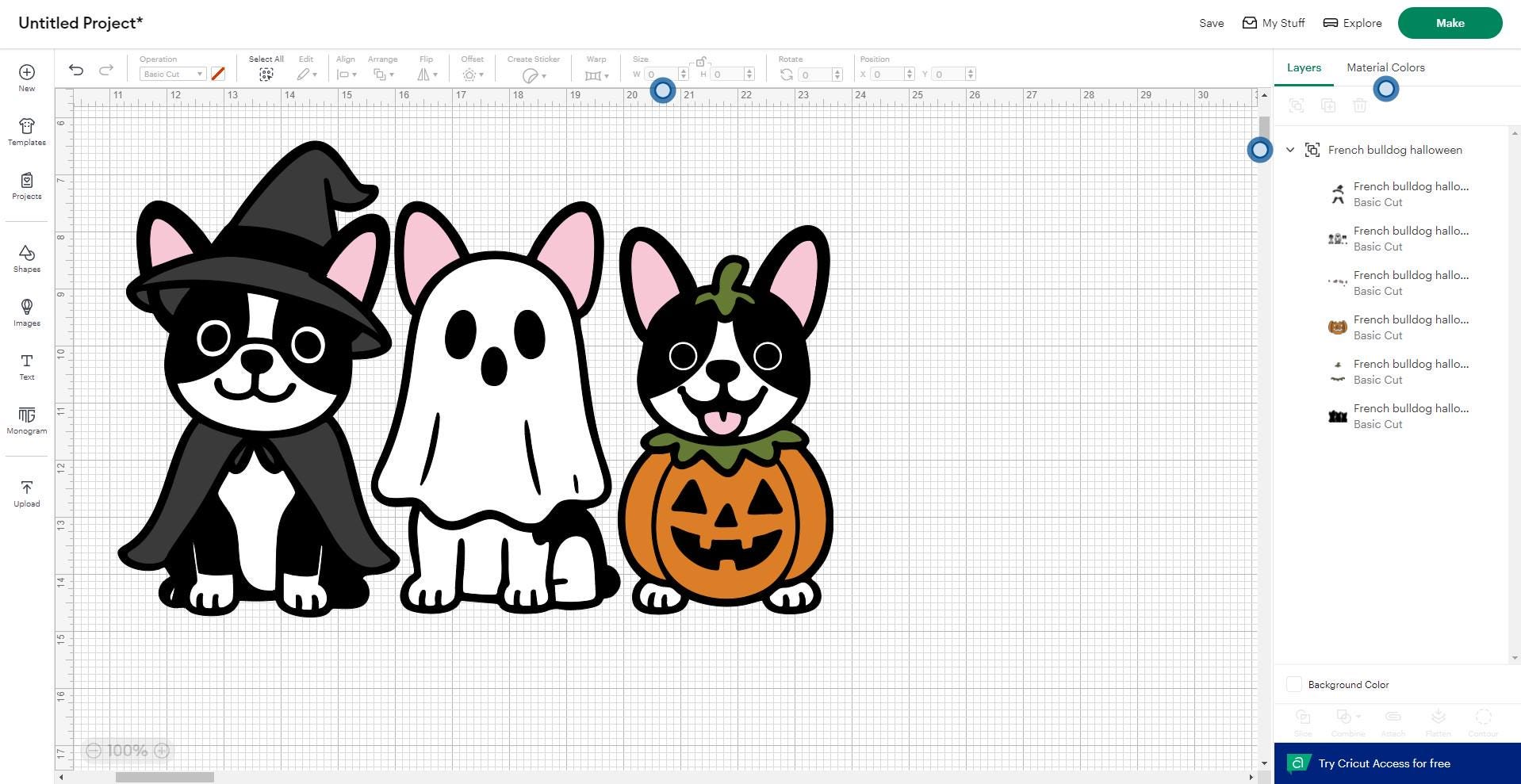
Task: Click the Save button
Action: tap(1211, 23)
